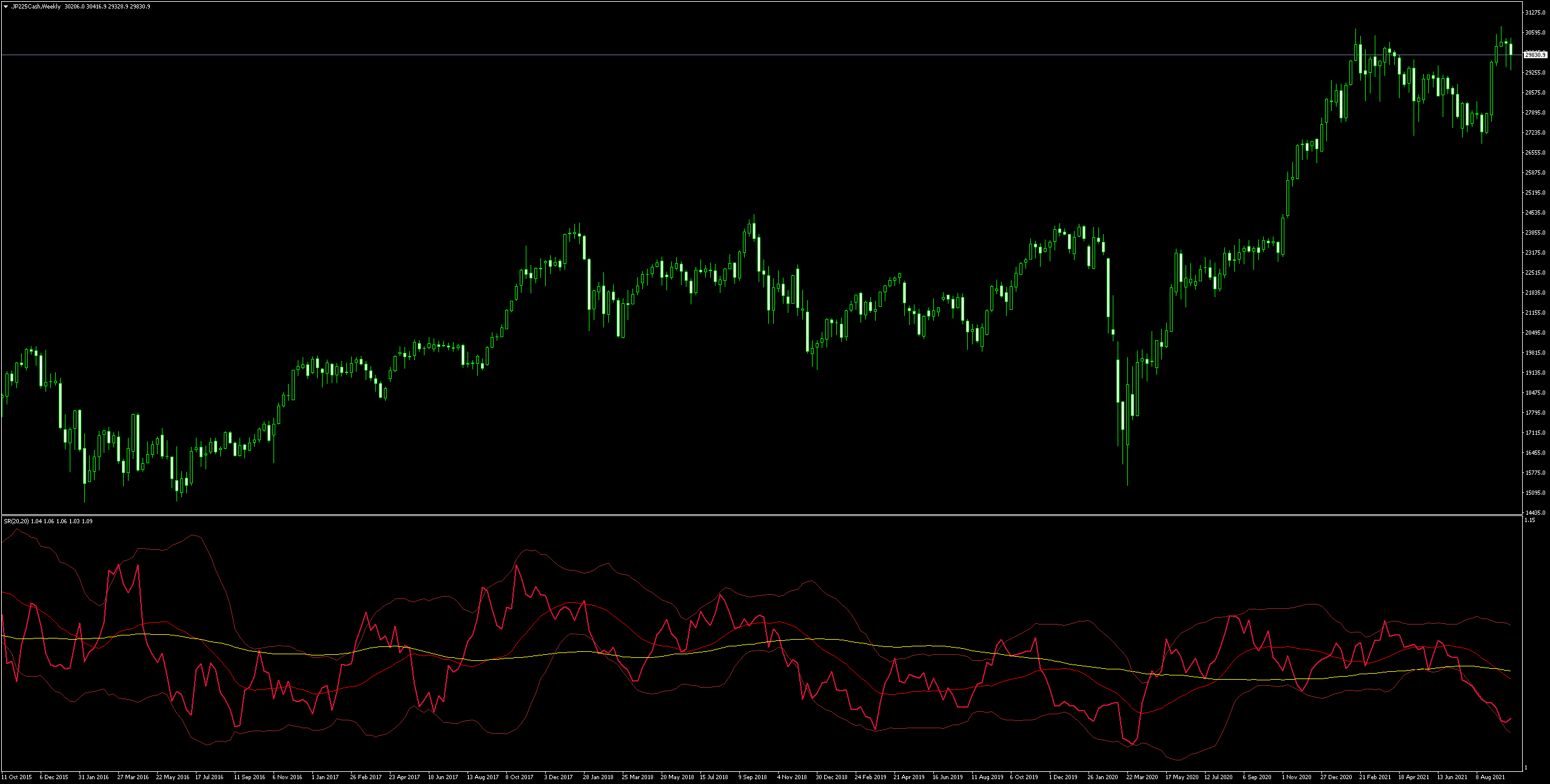Click the 21 Feb 2021 date label

point(1375,777)
